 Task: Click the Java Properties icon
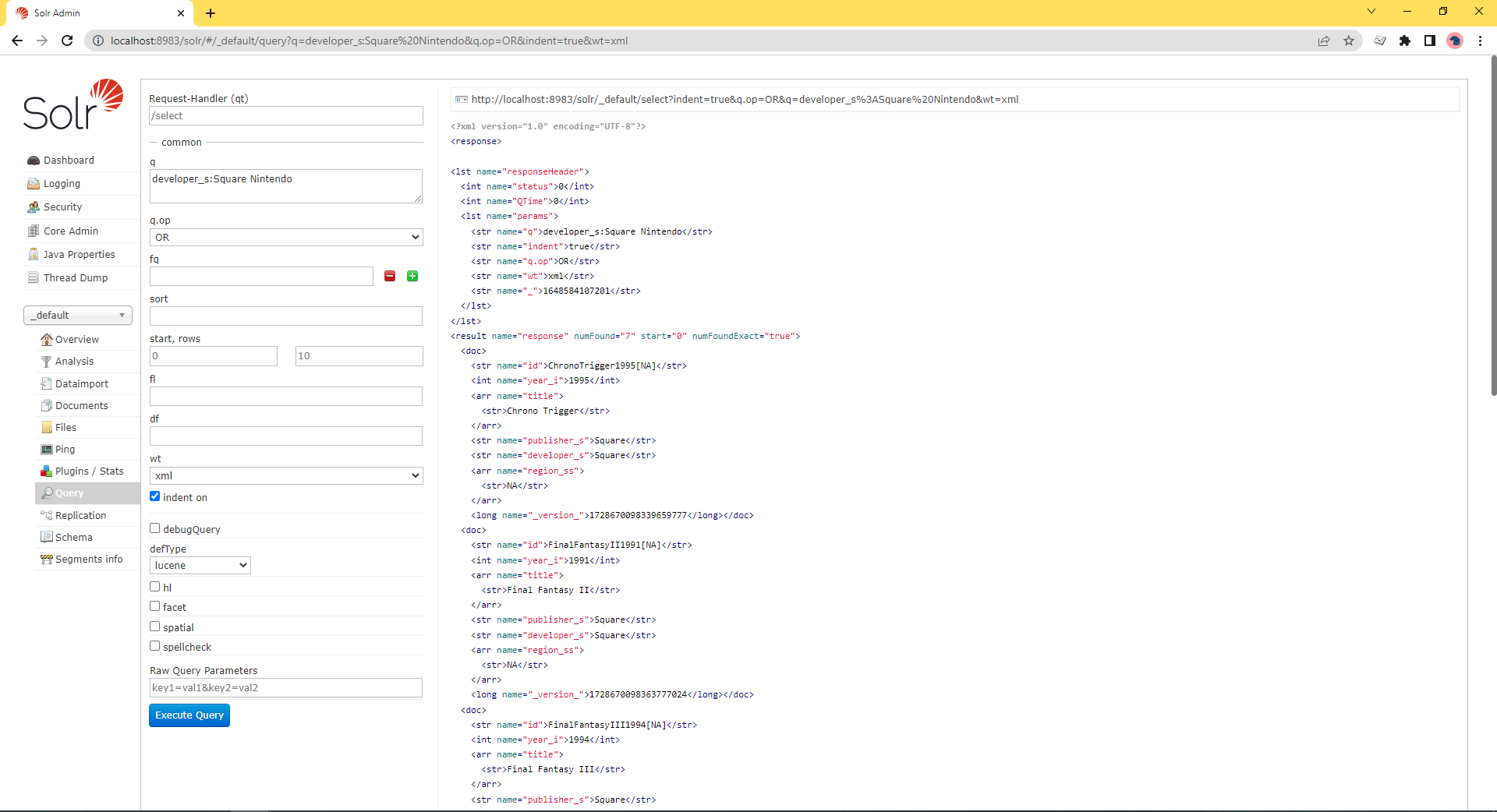coord(34,255)
